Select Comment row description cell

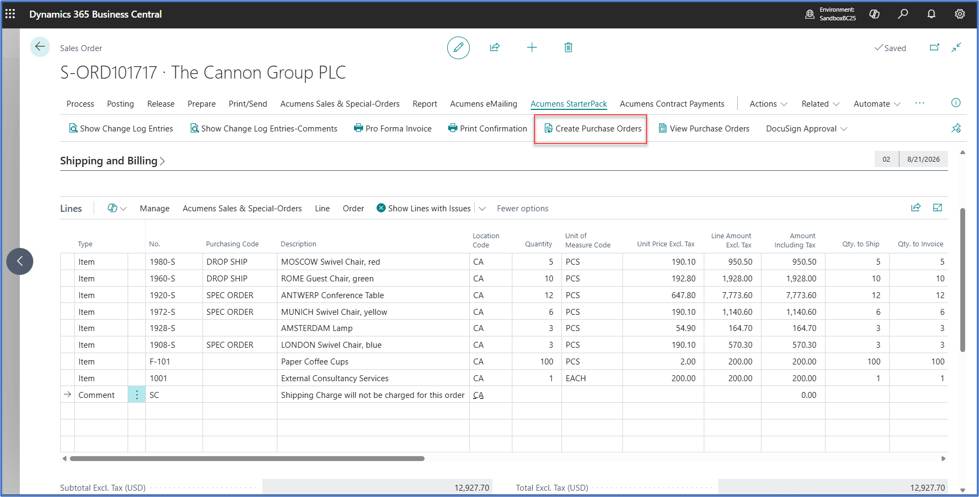[x=373, y=395]
